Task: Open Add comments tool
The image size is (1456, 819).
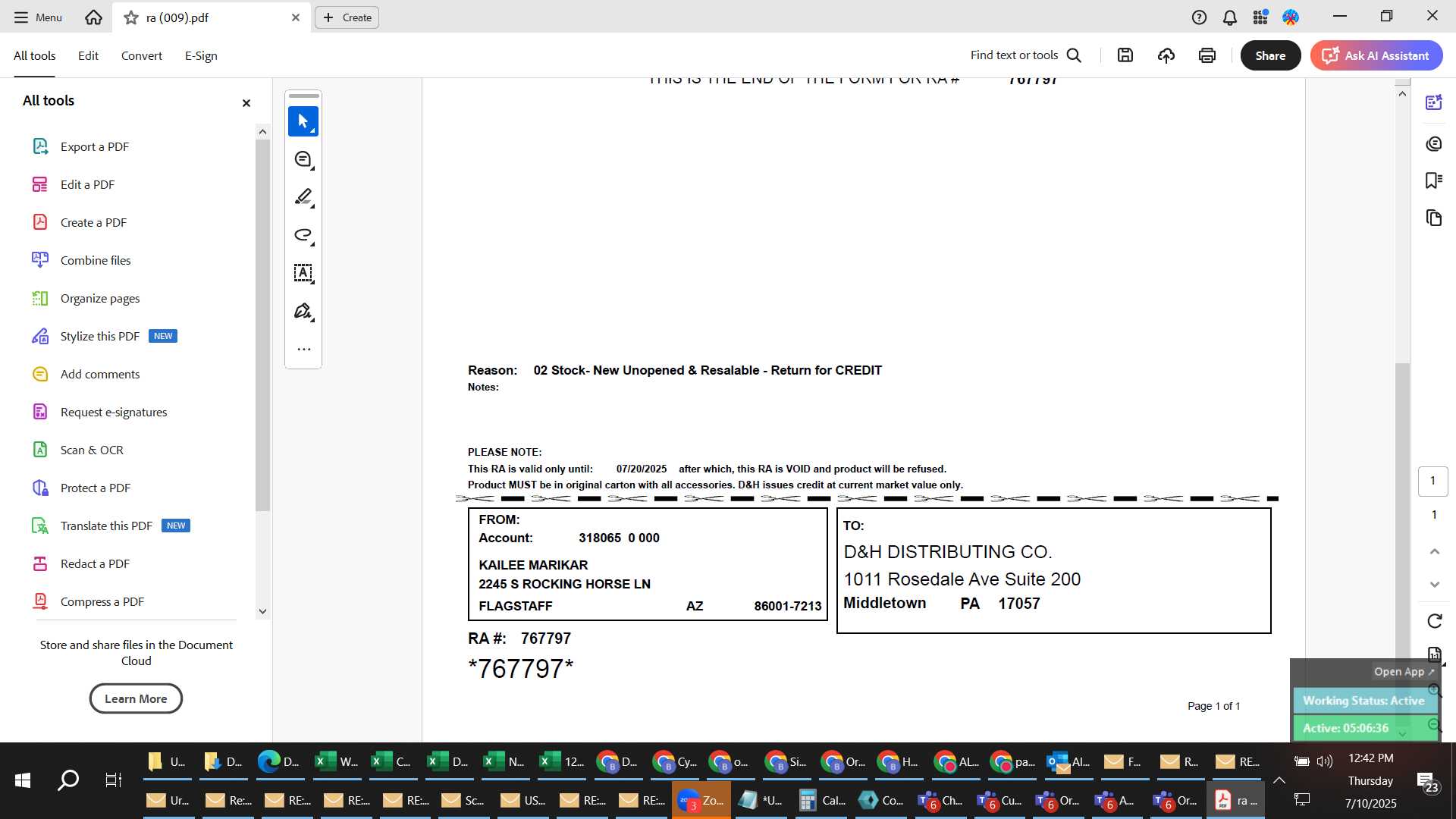Action: 100,374
